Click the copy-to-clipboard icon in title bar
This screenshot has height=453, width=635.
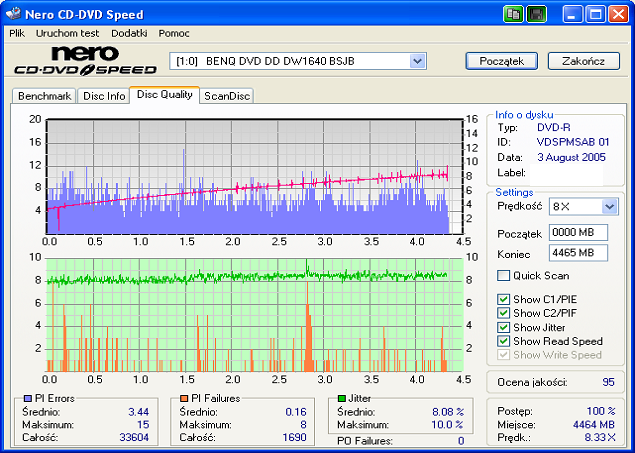tap(514, 15)
